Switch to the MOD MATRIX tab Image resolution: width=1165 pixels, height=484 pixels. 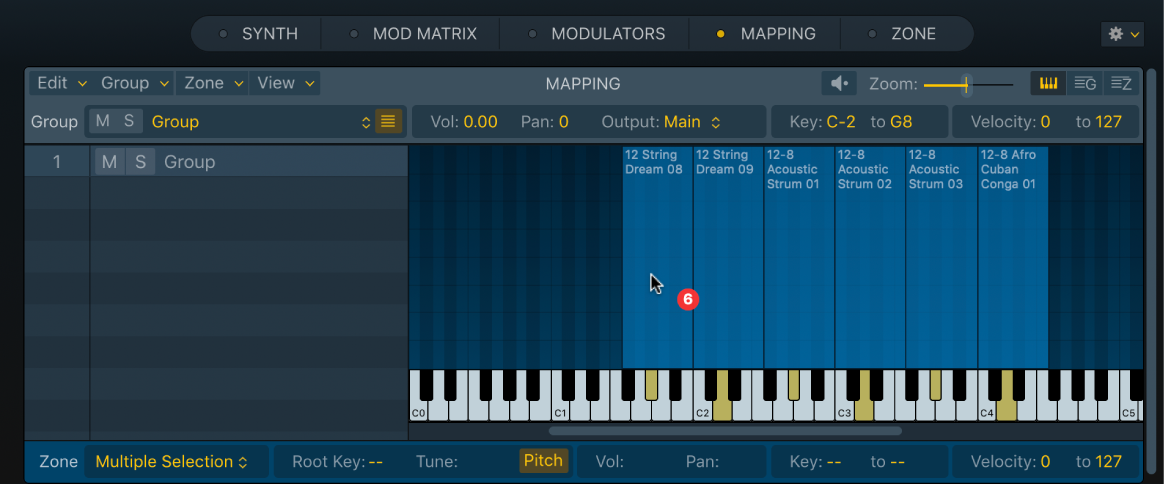(x=424, y=34)
